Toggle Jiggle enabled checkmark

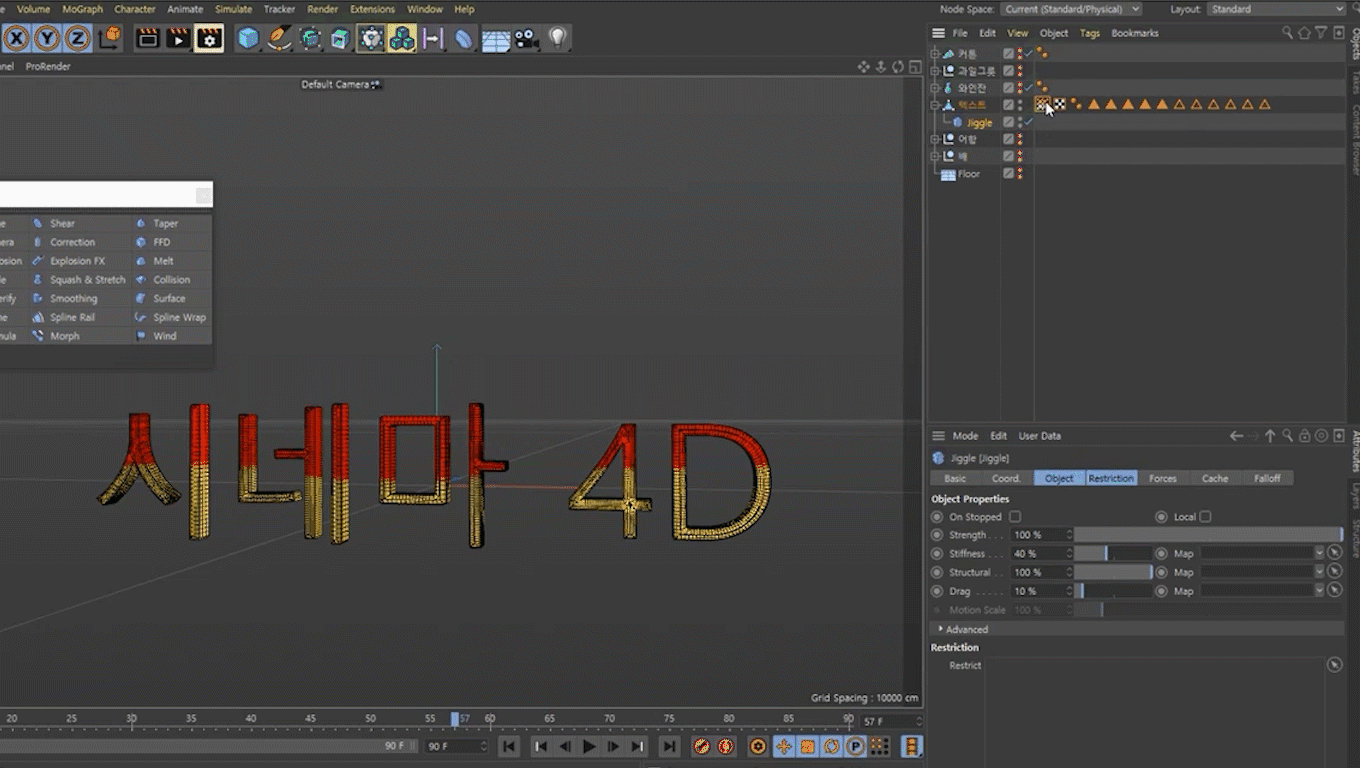pyautogui.click(x=1029, y=122)
